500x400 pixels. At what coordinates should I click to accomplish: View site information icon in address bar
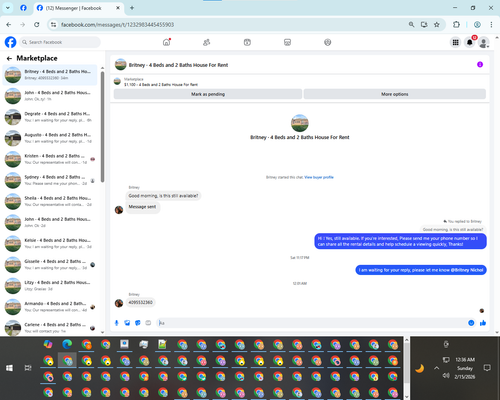point(53,25)
